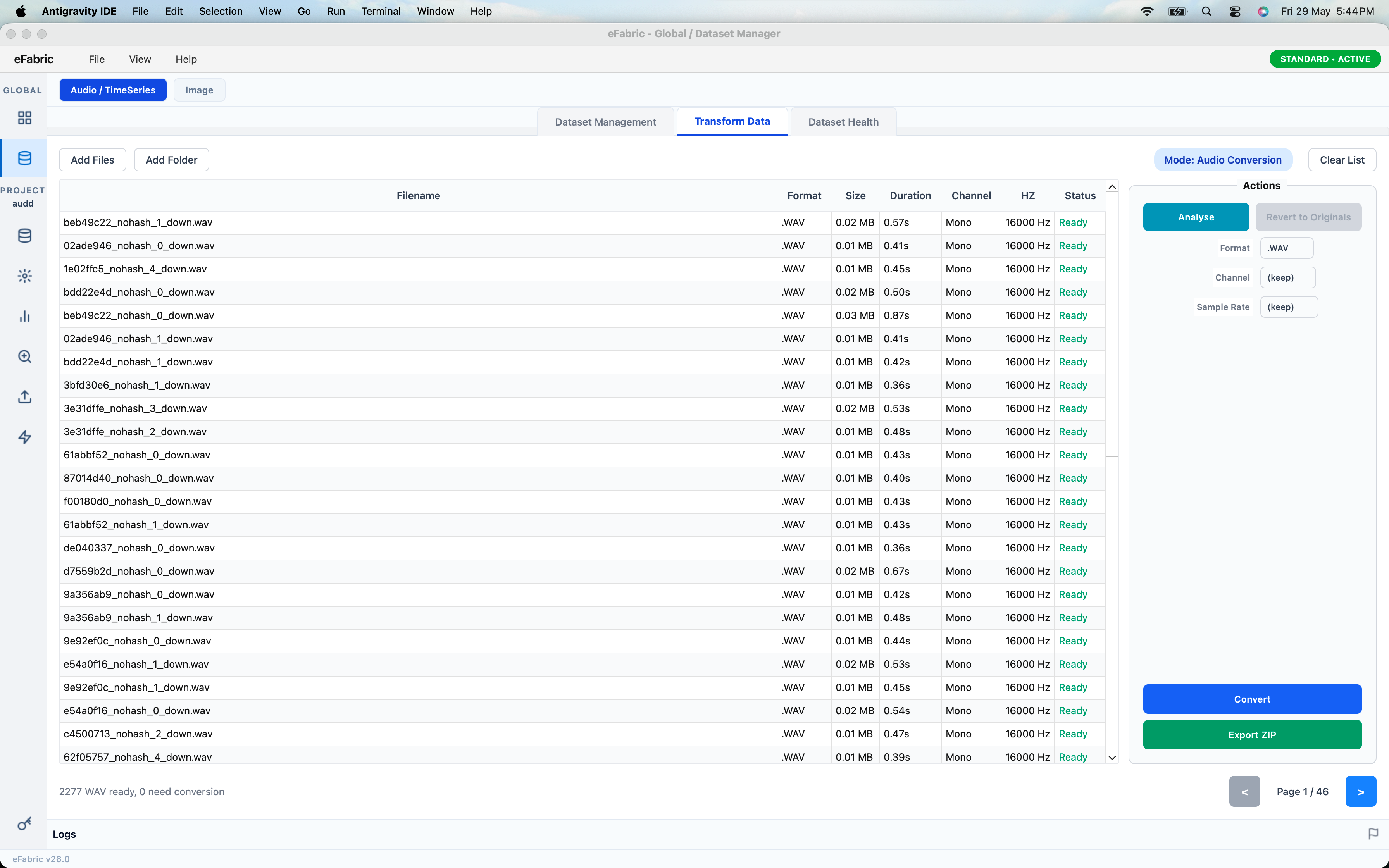Start conversion with the Convert button
Viewport: 1389px width, 868px height.
point(1252,699)
